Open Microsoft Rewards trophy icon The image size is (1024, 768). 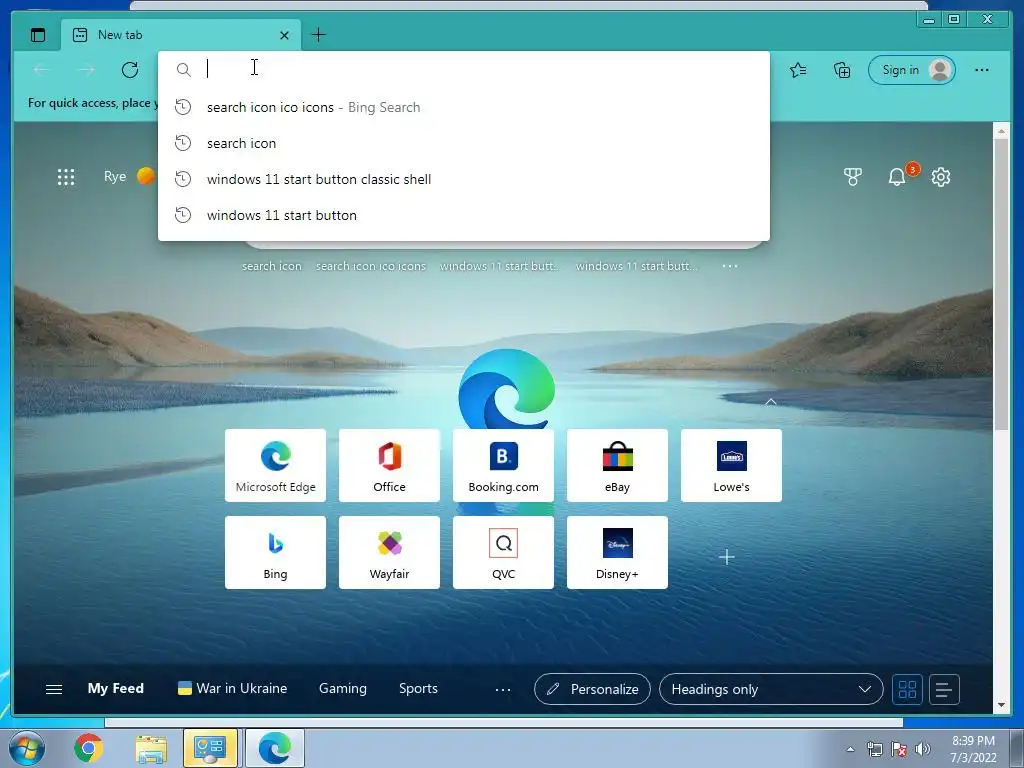coord(852,177)
